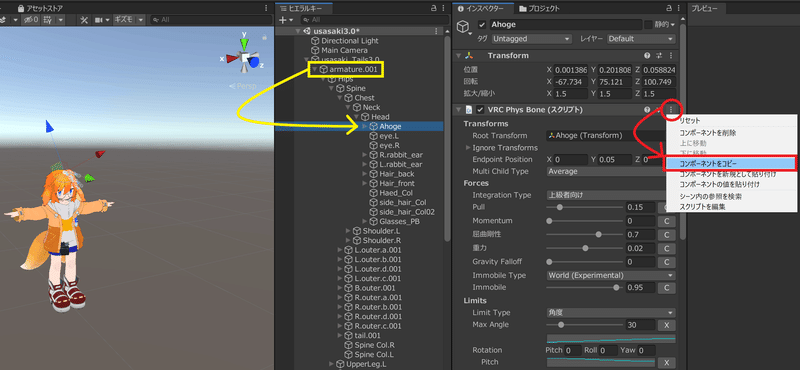Image resolution: width=800 pixels, height=370 pixels.
Task: Expand the R.rabbit_ear node arrow
Action: point(365,155)
